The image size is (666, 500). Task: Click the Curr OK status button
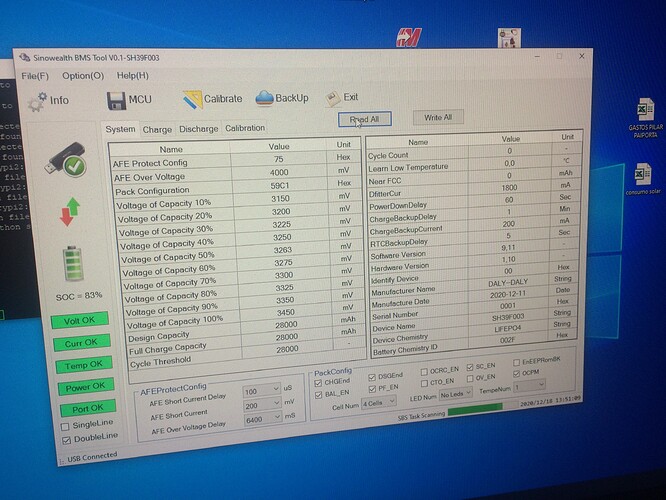click(x=82, y=342)
